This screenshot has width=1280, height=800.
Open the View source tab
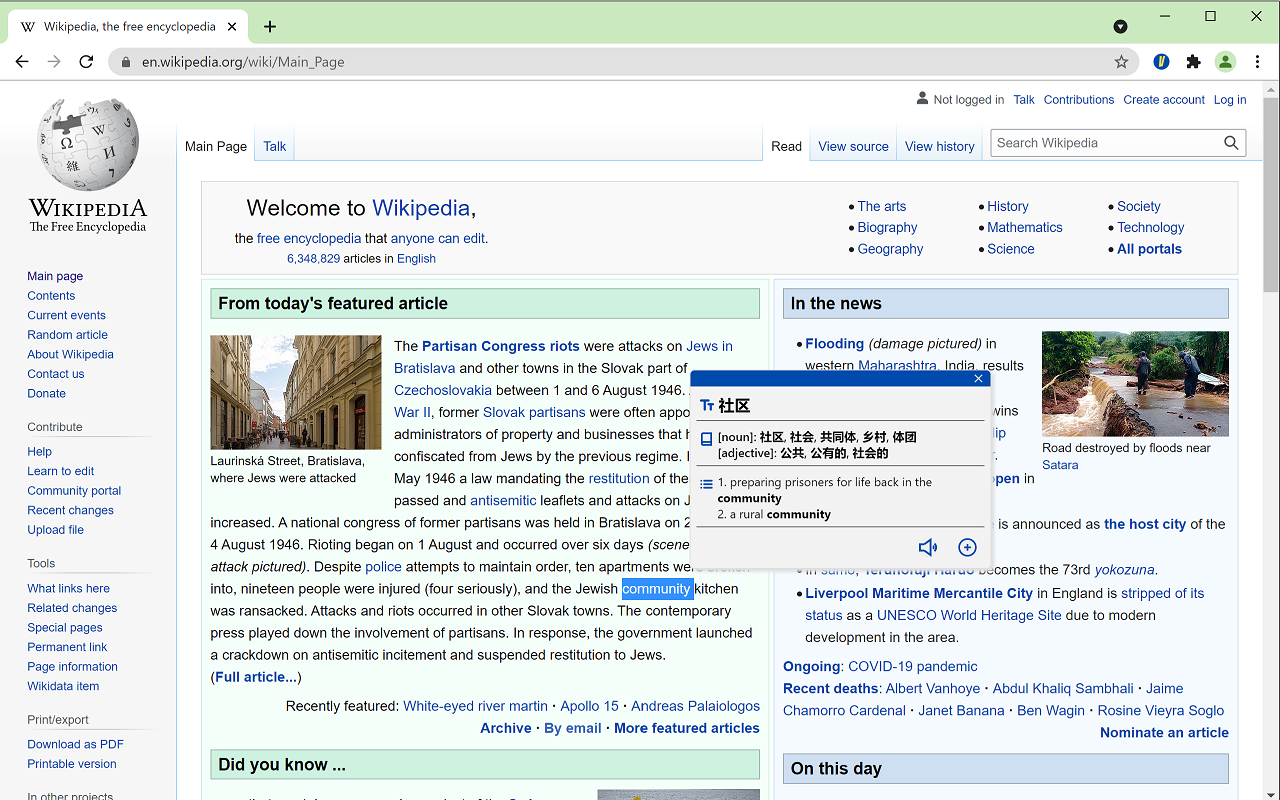pyautogui.click(x=853, y=146)
